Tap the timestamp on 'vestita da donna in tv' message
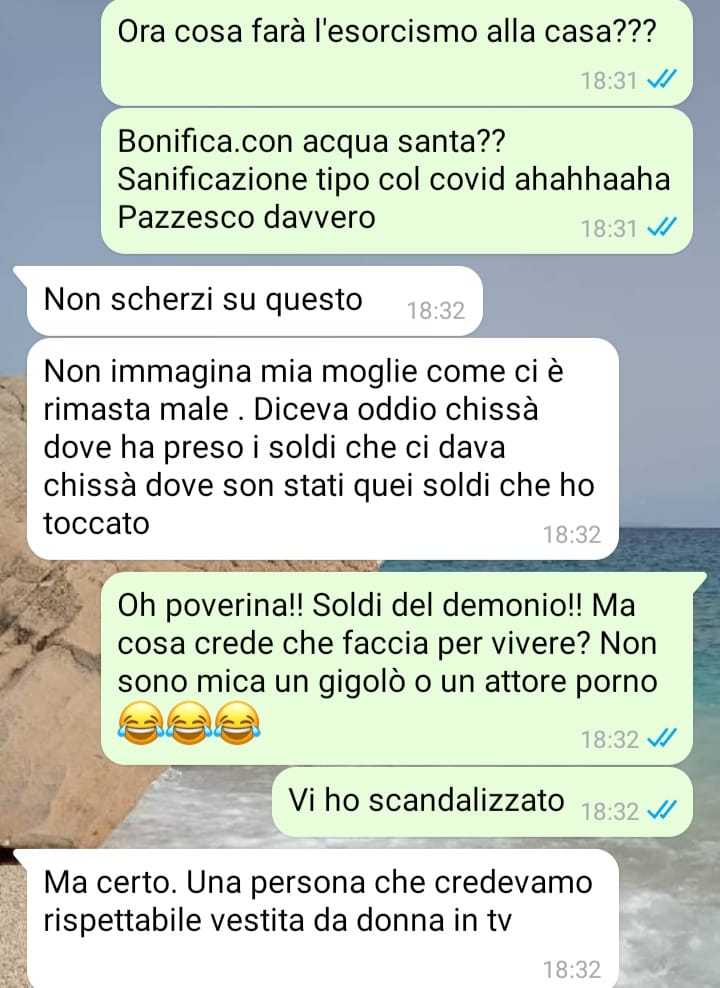 click(x=572, y=969)
